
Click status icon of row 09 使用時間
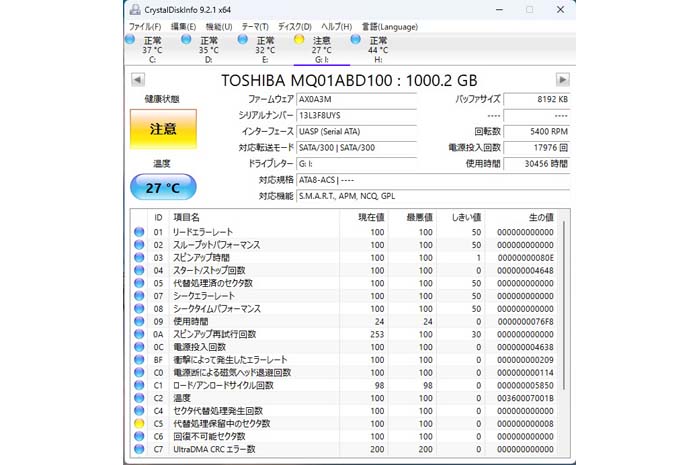click(x=139, y=321)
